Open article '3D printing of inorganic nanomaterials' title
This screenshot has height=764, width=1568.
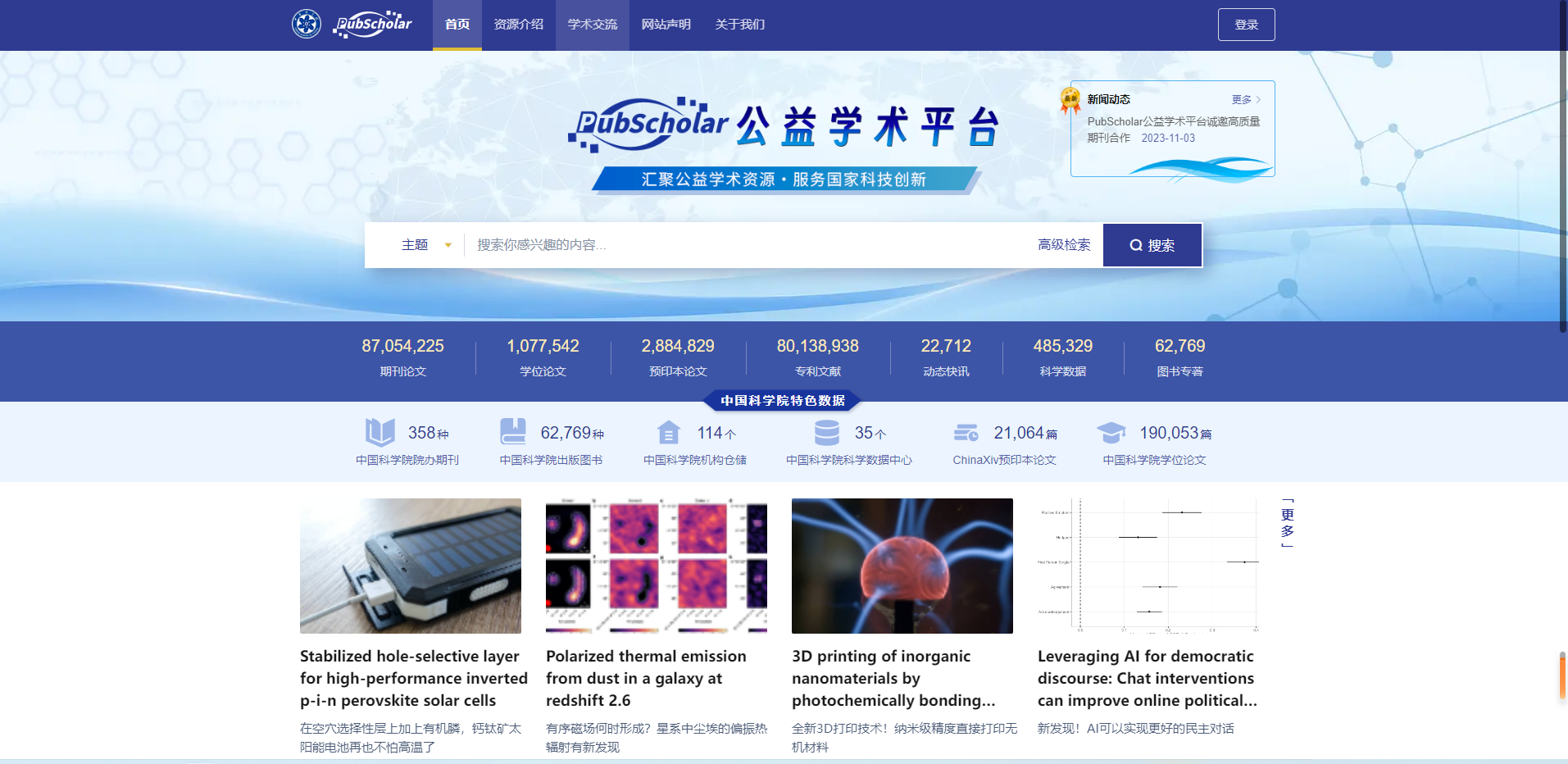[893, 678]
